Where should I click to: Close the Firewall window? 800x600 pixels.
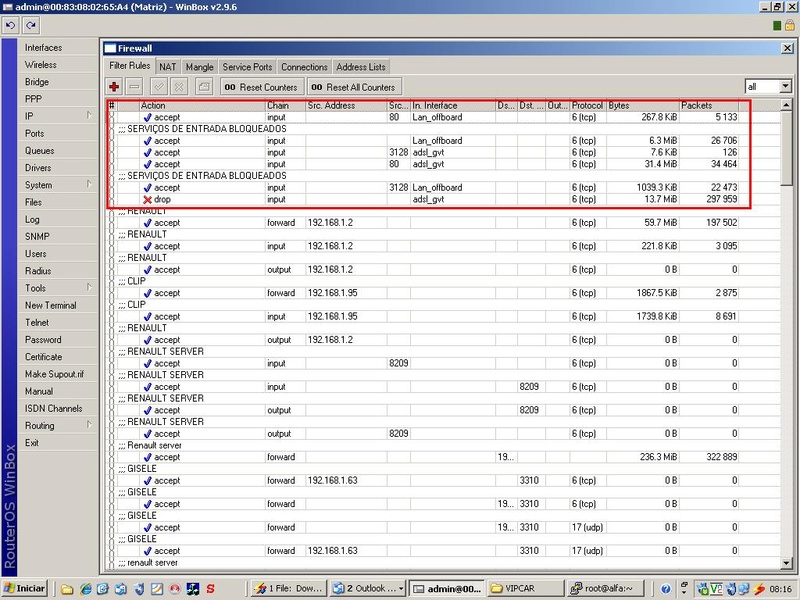click(x=787, y=48)
